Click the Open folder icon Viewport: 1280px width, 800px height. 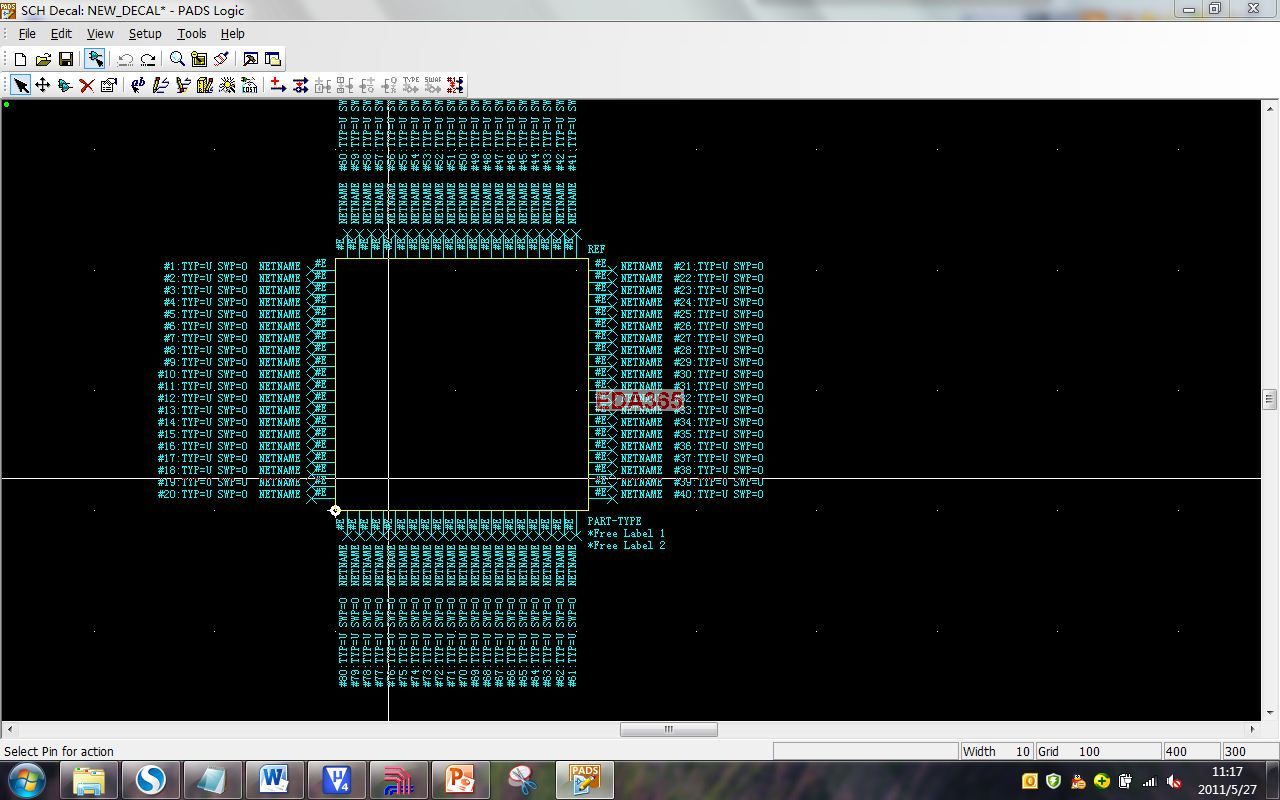click(43, 59)
